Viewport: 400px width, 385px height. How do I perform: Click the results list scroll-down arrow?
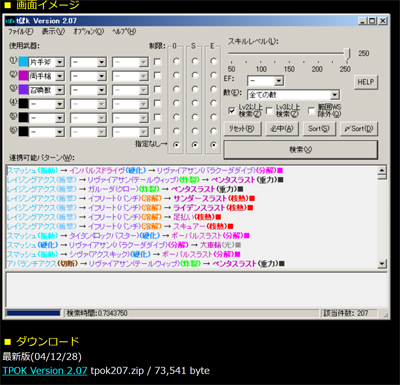[x=382, y=264]
